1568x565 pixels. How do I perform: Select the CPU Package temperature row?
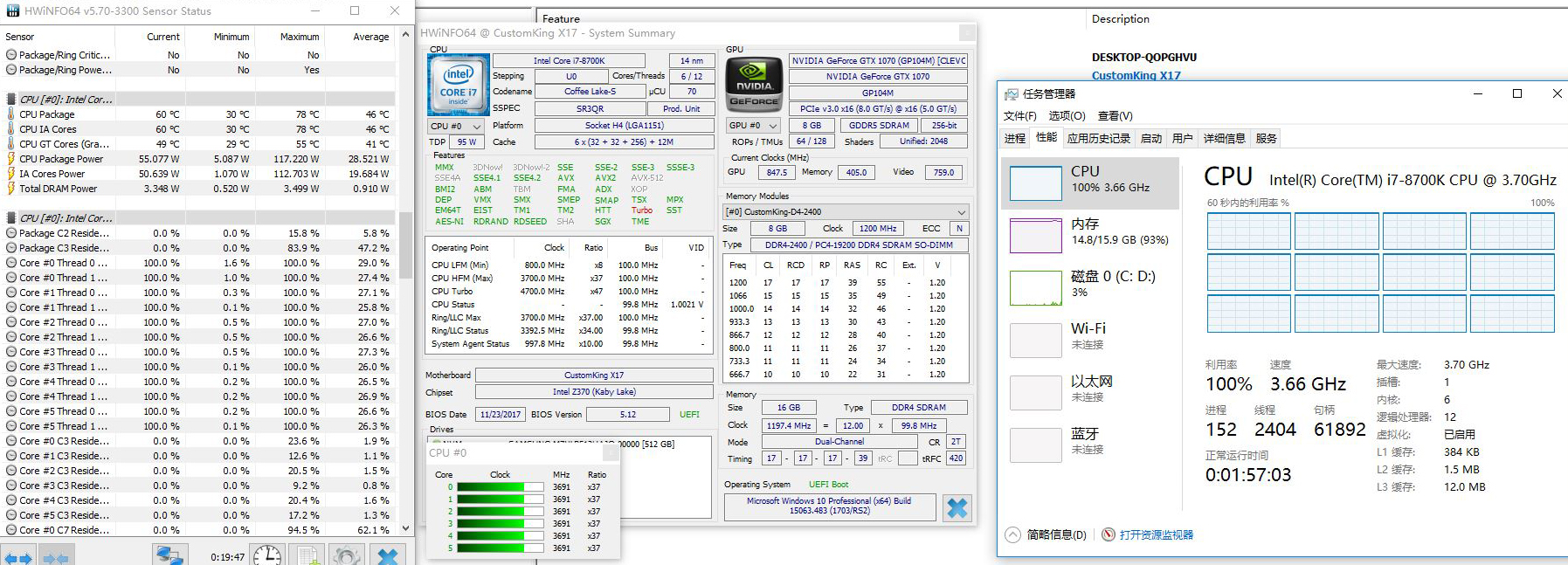[198, 114]
